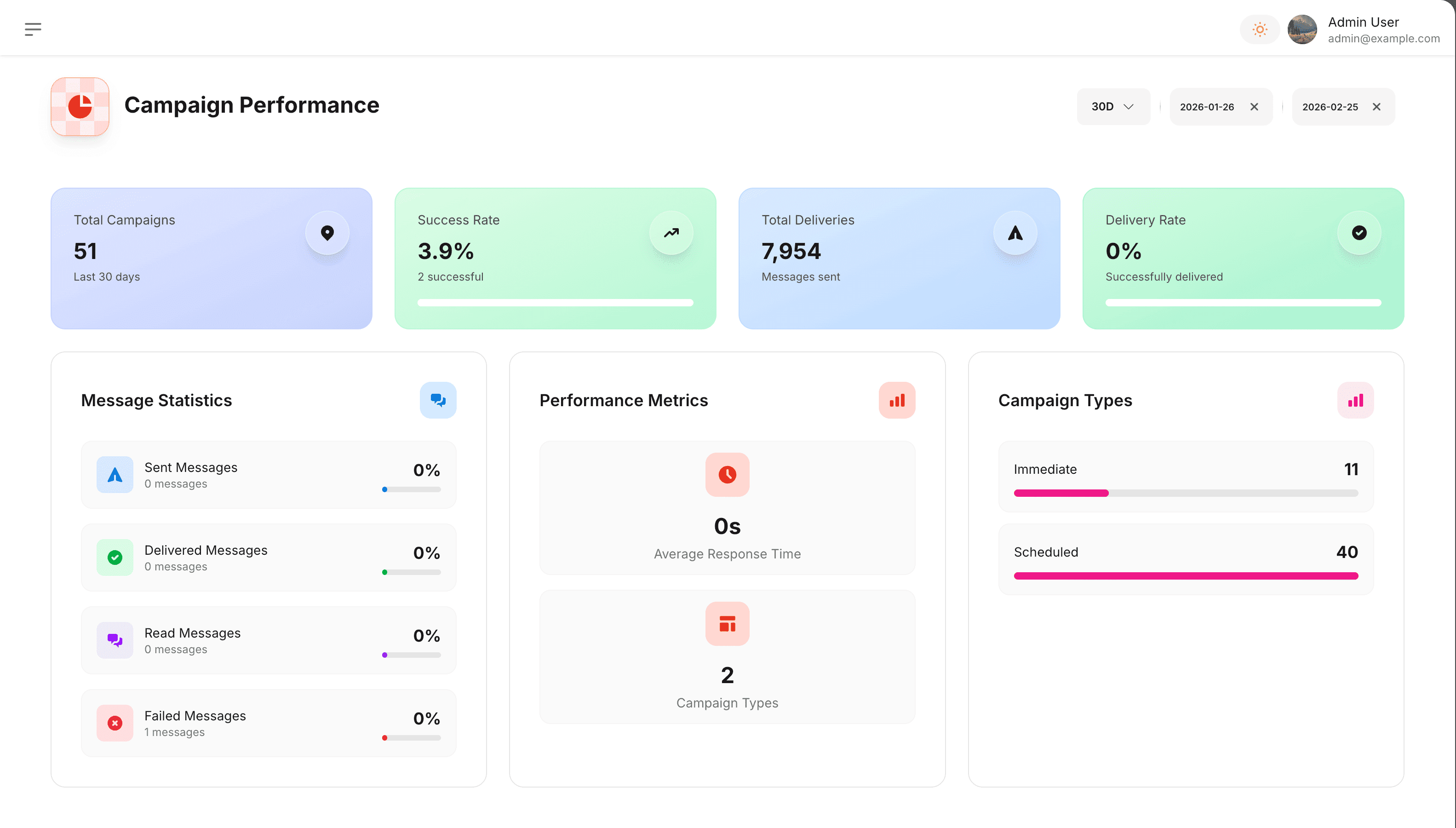The width and height of the screenshot is (1456, 828).
Task: Click the green checkmark beside Delivered Messages
Action: 114,558
